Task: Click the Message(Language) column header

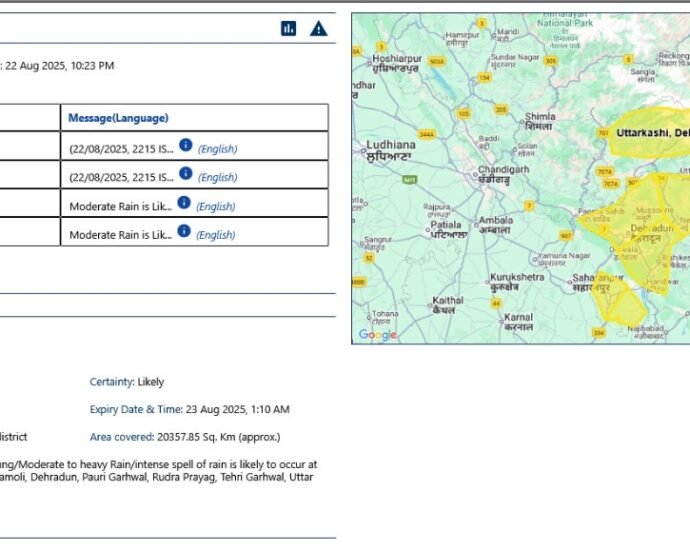Action: [118, 118]
